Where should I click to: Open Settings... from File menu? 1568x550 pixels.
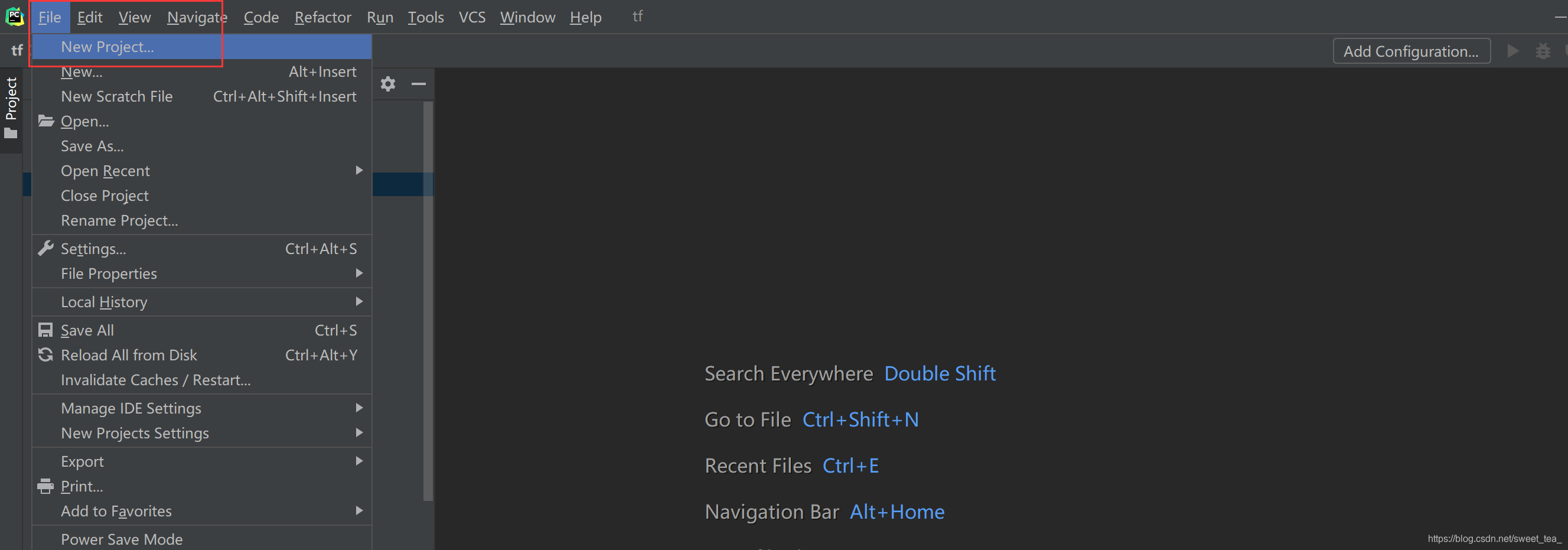tap(201, 249)
